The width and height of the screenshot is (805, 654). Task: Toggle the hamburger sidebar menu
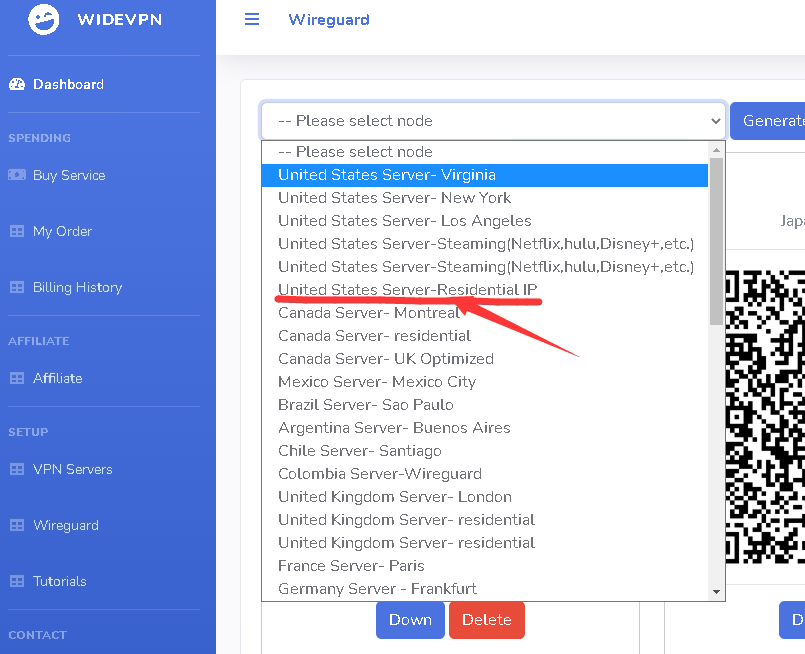click(x=252, y=20)
